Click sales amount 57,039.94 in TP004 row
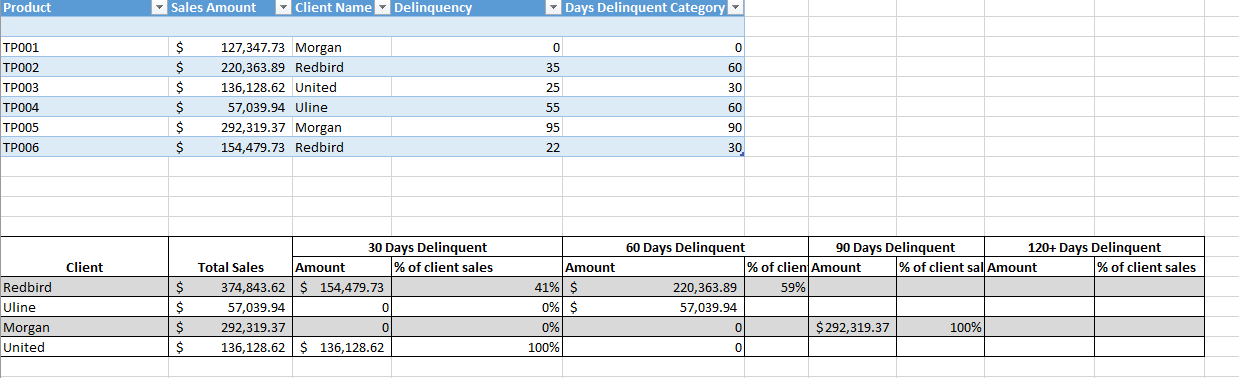This screenshot has width=1239, height=378. [230, 107]
